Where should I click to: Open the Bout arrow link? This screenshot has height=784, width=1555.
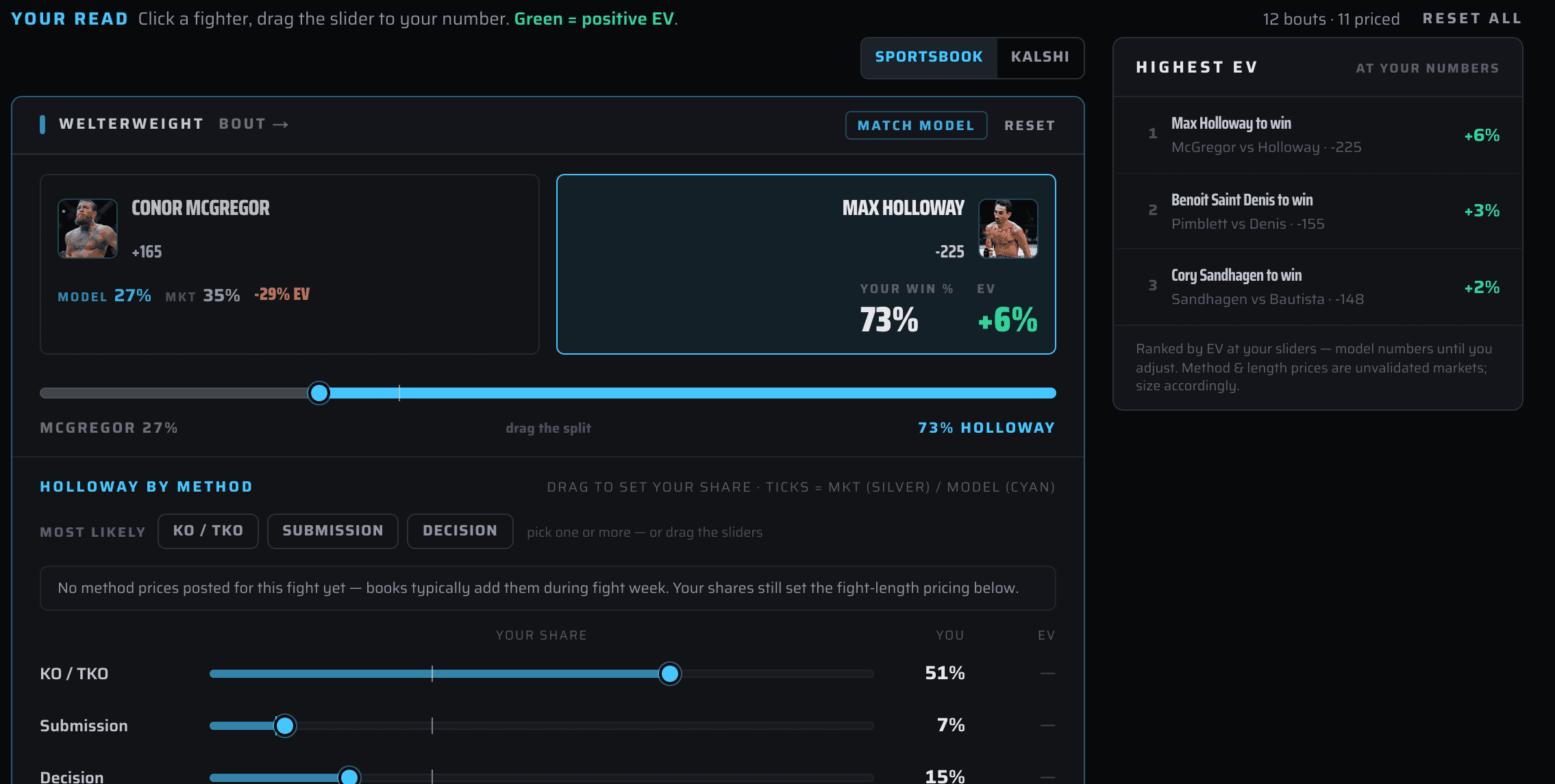pyautogui.click(x=253, y=124)
